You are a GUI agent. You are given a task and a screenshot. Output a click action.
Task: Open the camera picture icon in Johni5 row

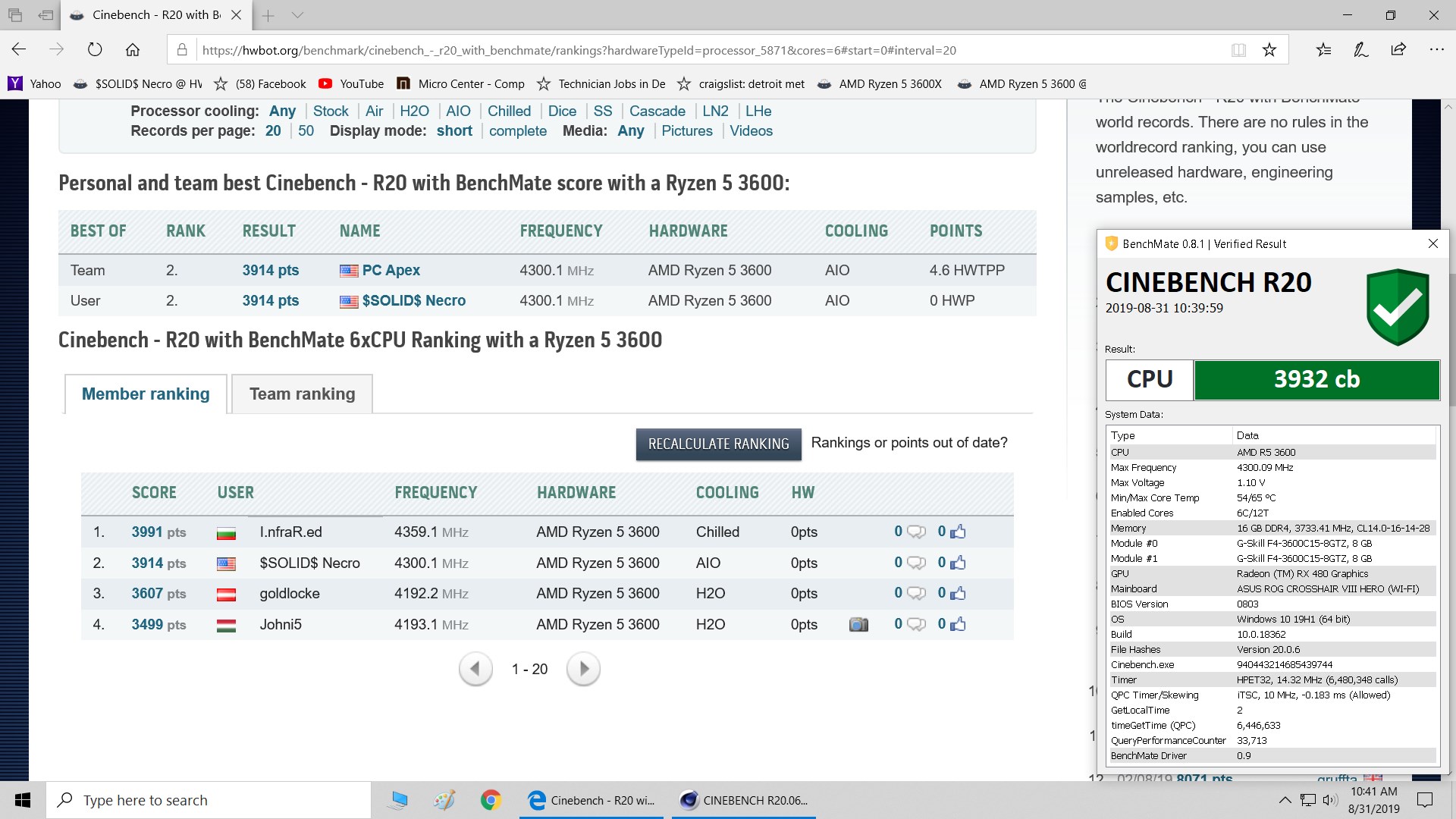click(858, 625)
